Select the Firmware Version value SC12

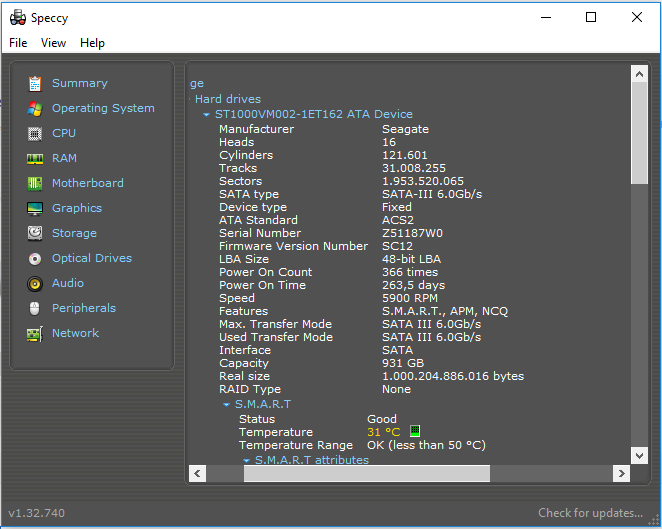tap(397, 246)
